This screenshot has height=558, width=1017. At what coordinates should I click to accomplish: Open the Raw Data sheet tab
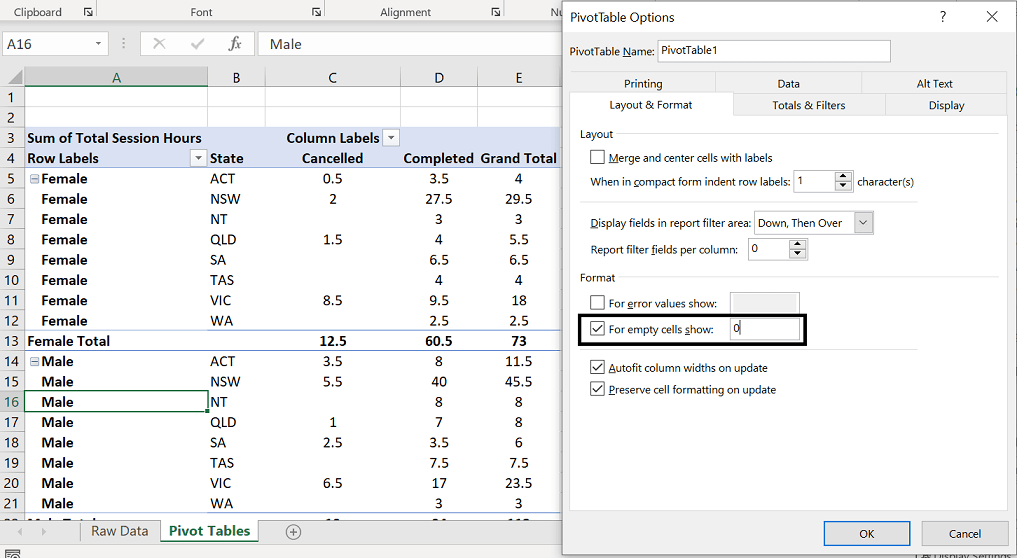pos(119,531)
